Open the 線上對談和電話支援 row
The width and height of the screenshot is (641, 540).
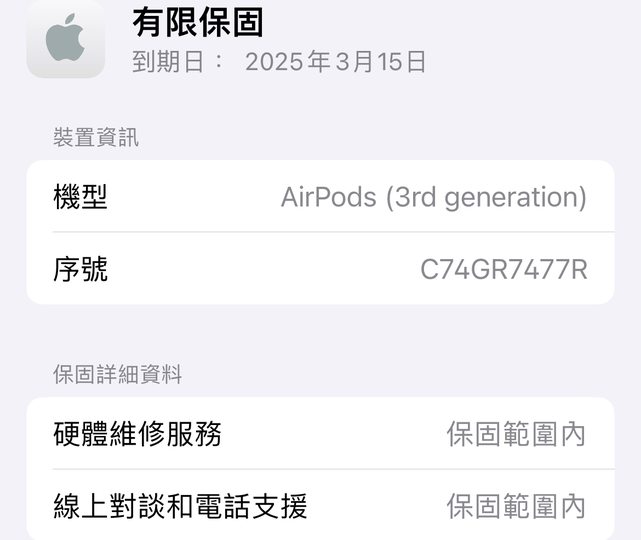(x=320, y=505)
